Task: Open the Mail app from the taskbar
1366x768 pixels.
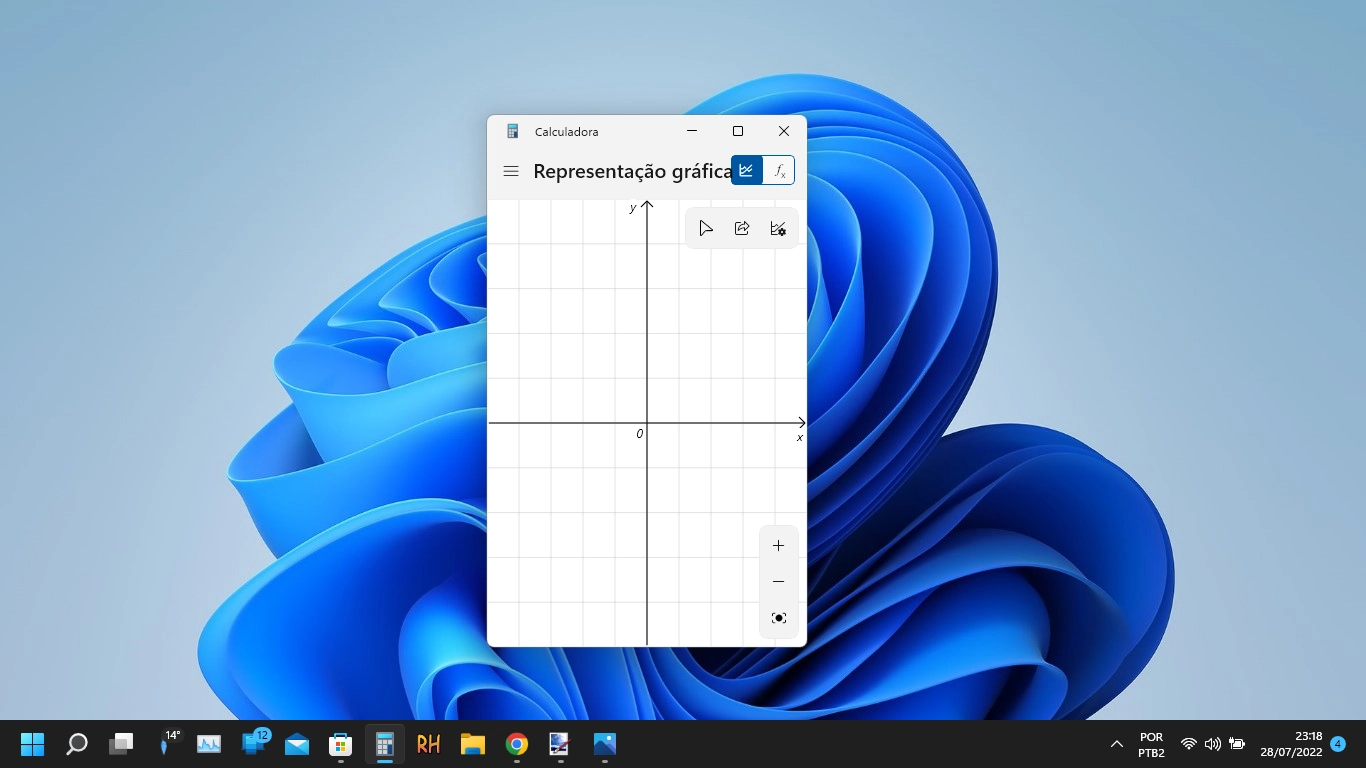Action: [297, 744]
